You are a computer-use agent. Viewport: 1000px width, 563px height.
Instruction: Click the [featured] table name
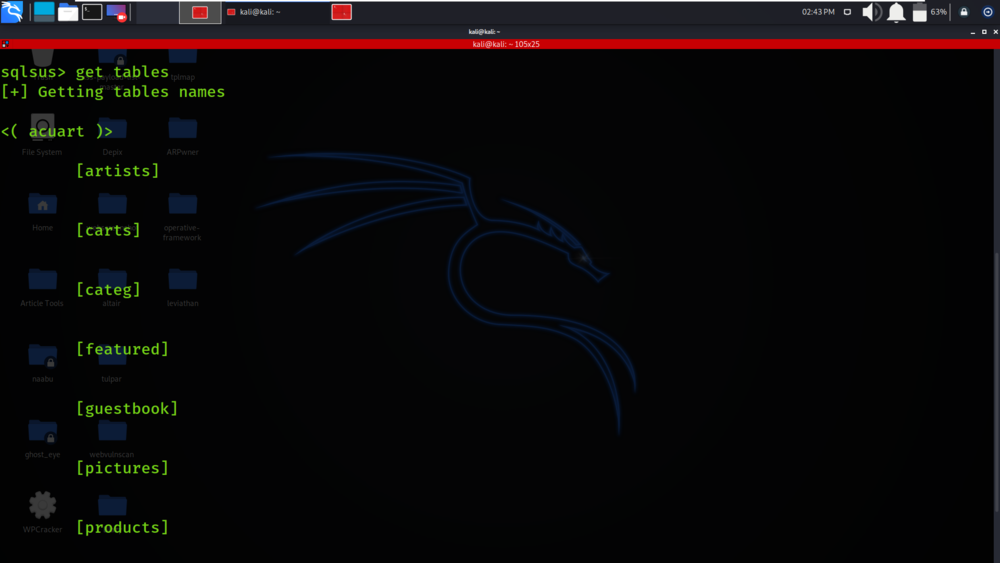(122, 349)
